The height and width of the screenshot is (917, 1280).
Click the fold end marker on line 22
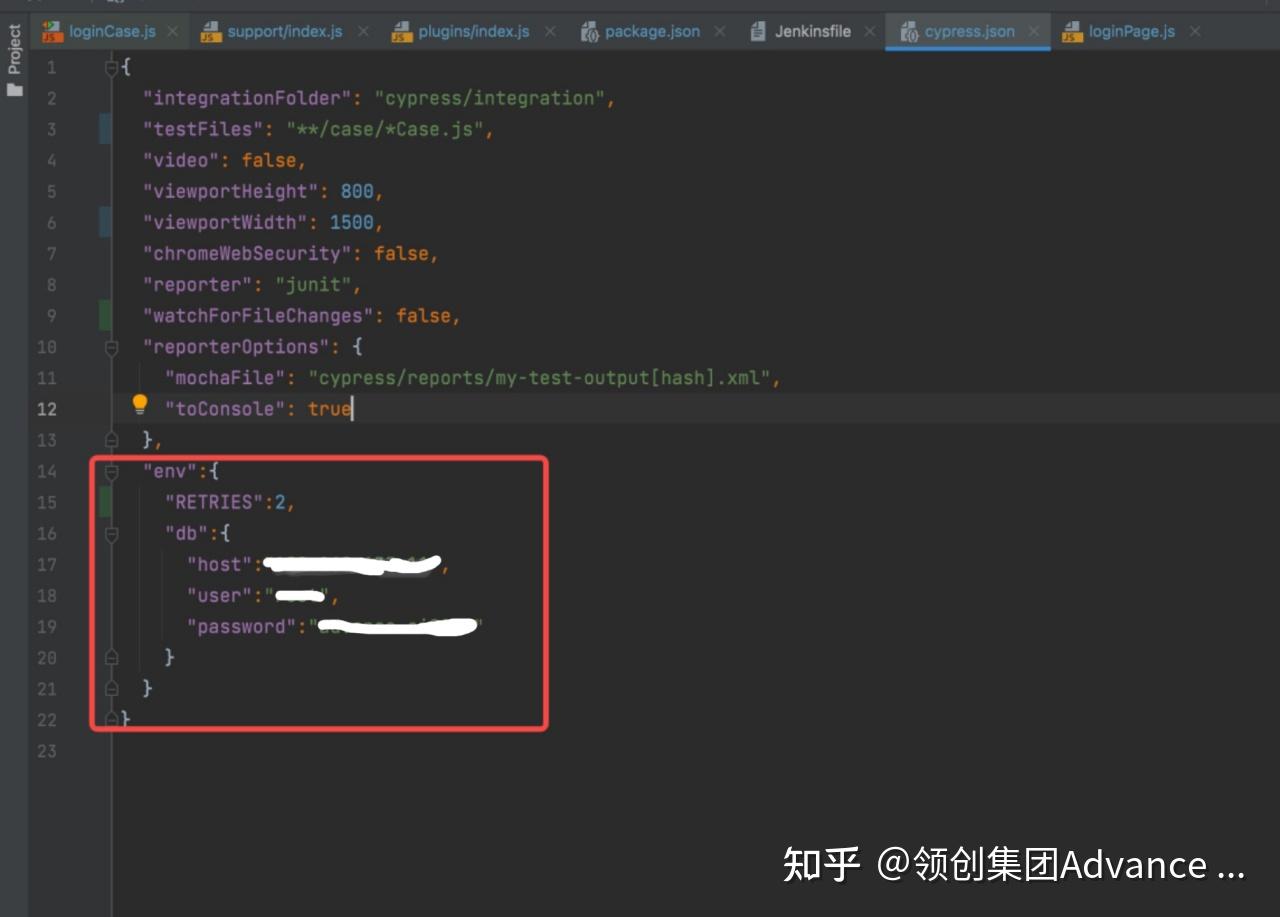112,719
